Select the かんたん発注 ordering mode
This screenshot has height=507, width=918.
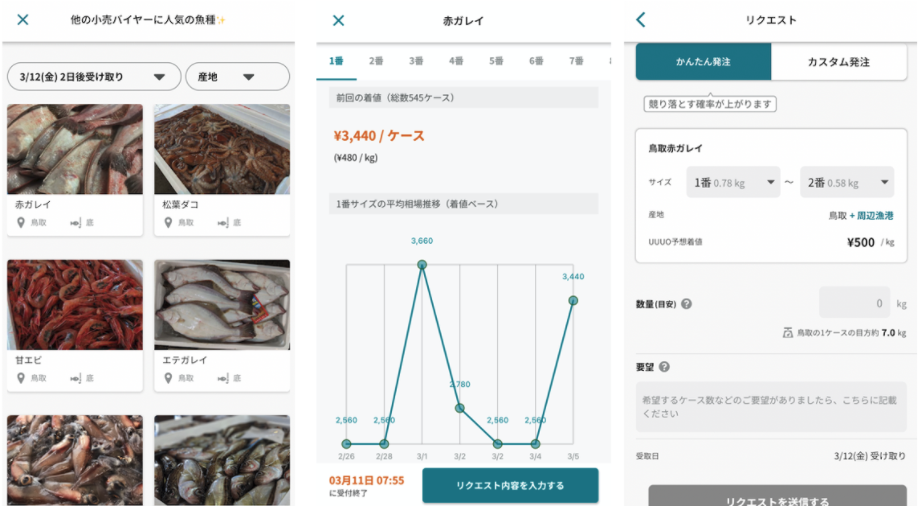coord(703,61)
